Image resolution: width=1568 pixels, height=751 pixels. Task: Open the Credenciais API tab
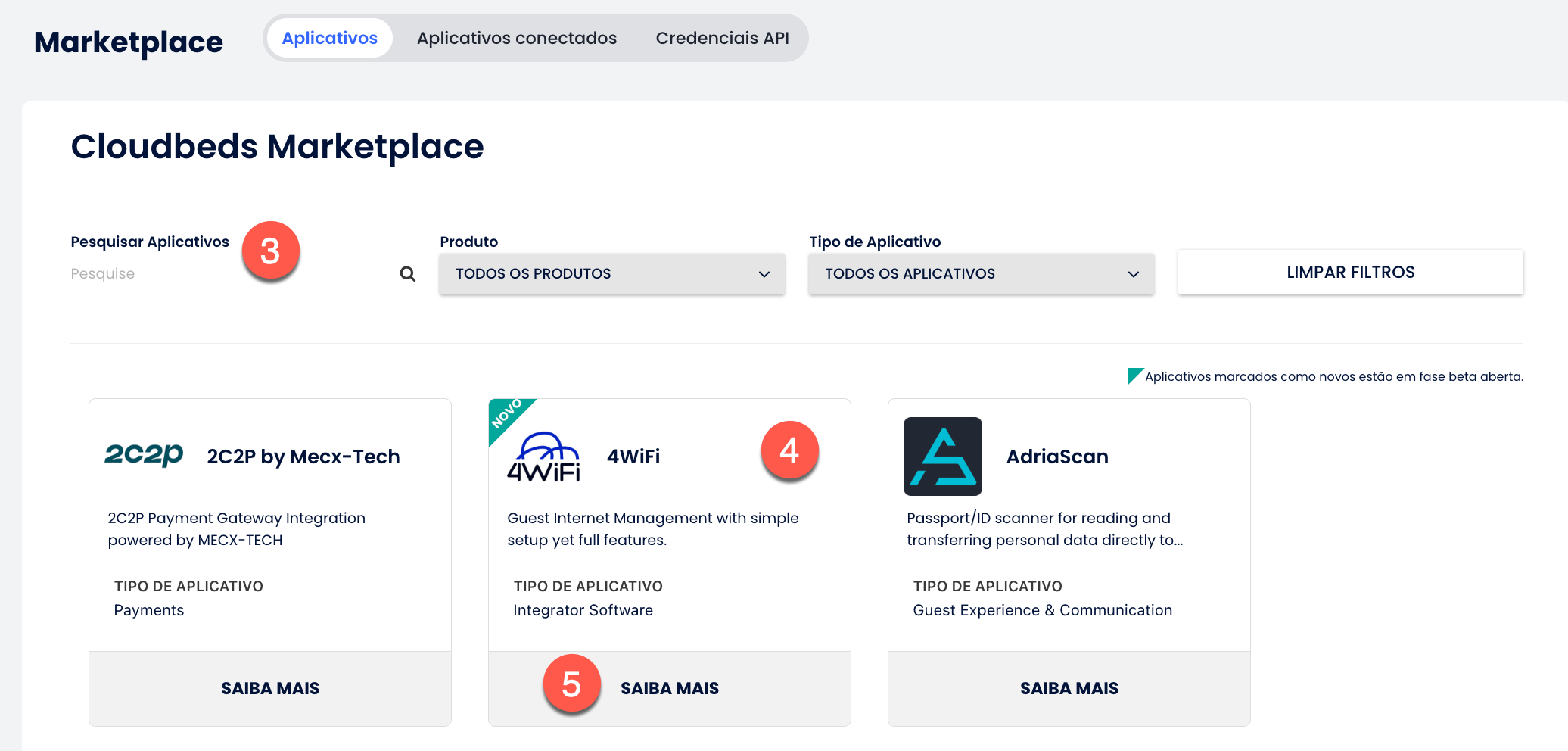coord(722,38)
